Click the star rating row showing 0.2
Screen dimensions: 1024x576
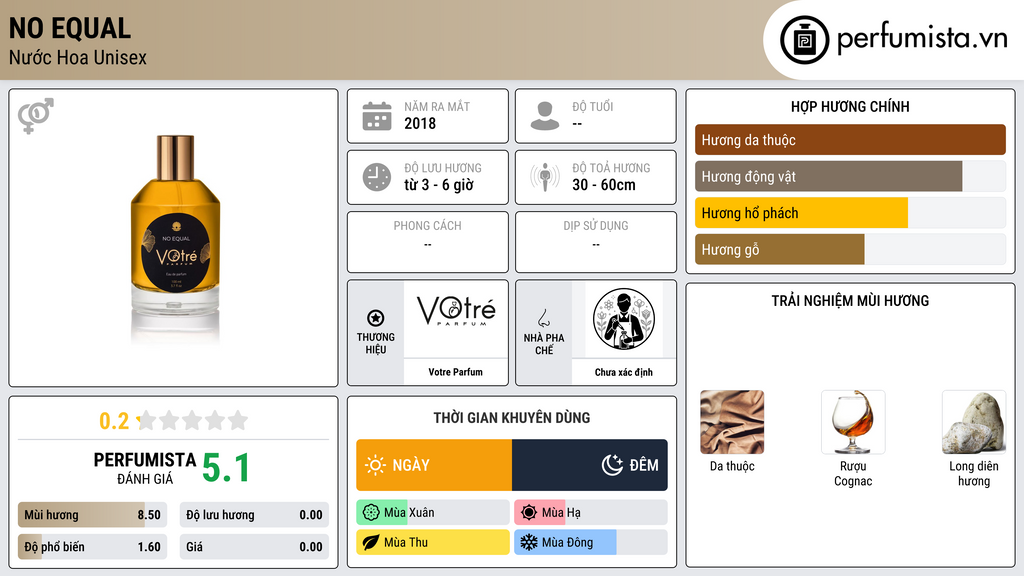pyautogui.click(x=173, y=421)
